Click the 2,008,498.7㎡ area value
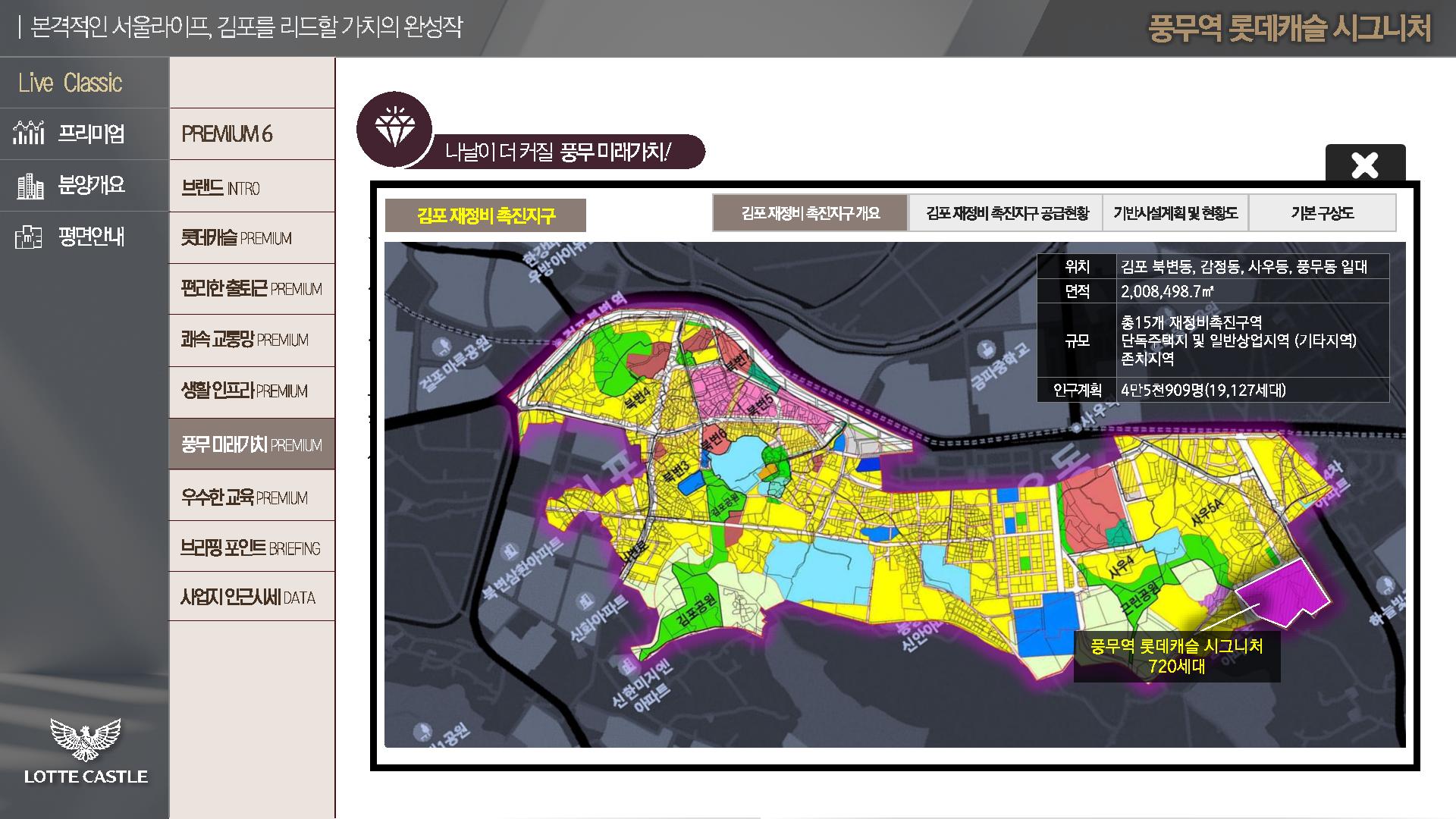1456x819 pixels. coord(1167,291)
